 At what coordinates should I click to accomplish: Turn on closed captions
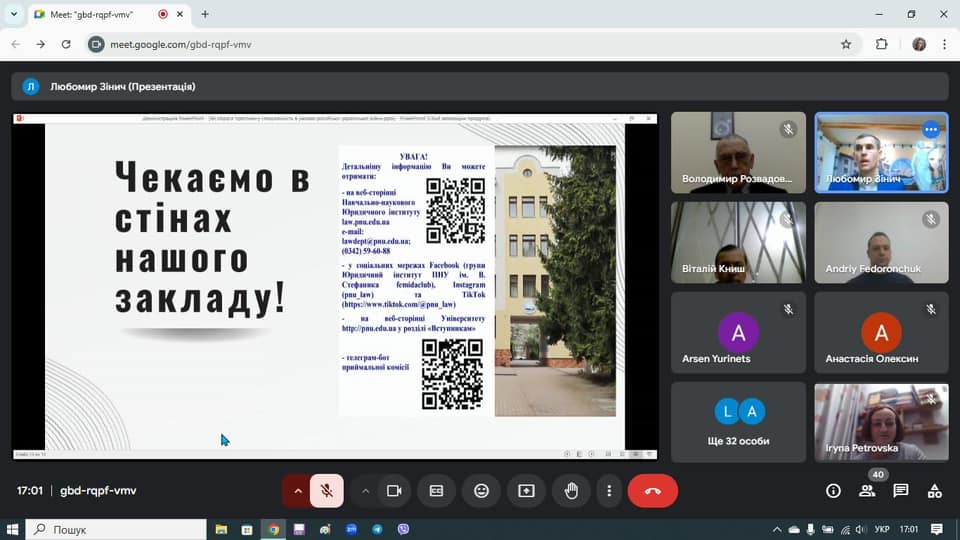coord(437,491)
